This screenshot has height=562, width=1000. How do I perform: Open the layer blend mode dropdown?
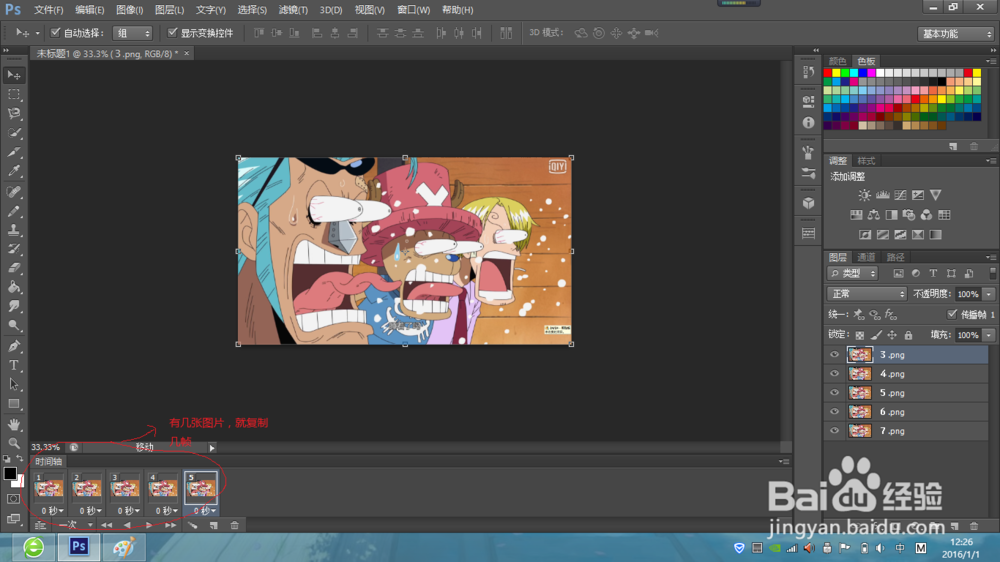tap(867, 293)
